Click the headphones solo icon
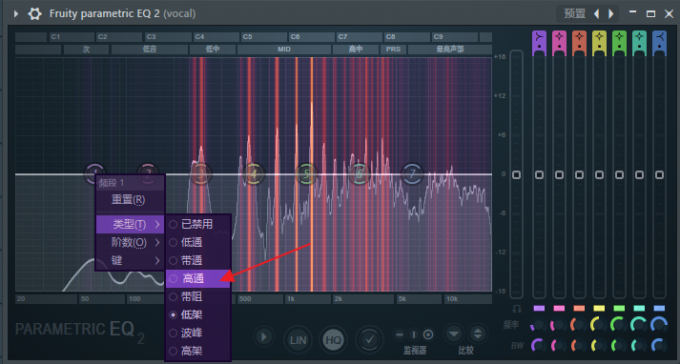This screenshot has height=364, width=680. pos(517,309)
